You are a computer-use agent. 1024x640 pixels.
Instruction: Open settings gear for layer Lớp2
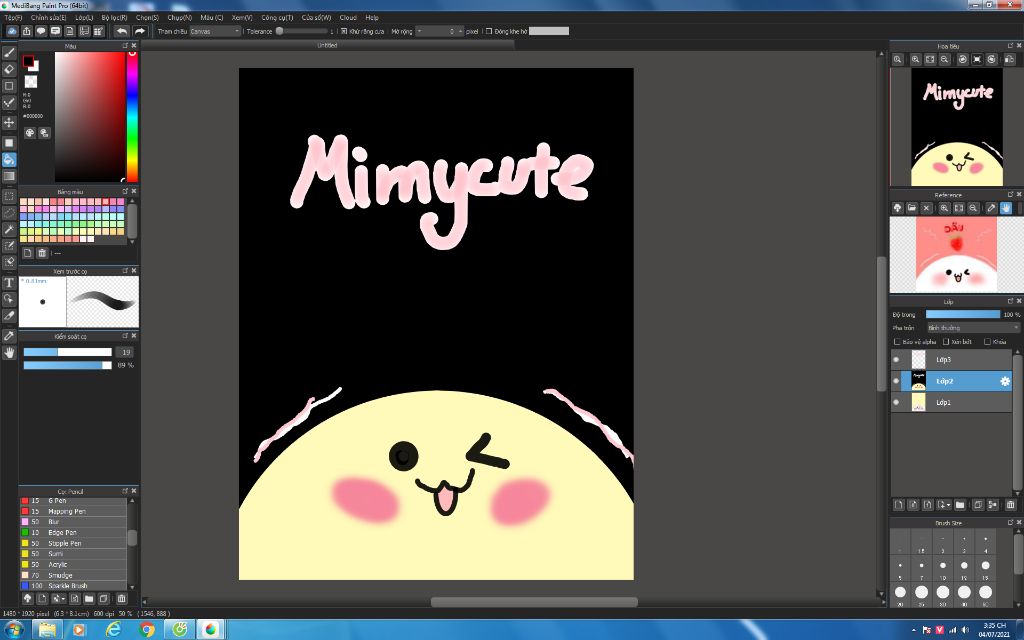1005,381
